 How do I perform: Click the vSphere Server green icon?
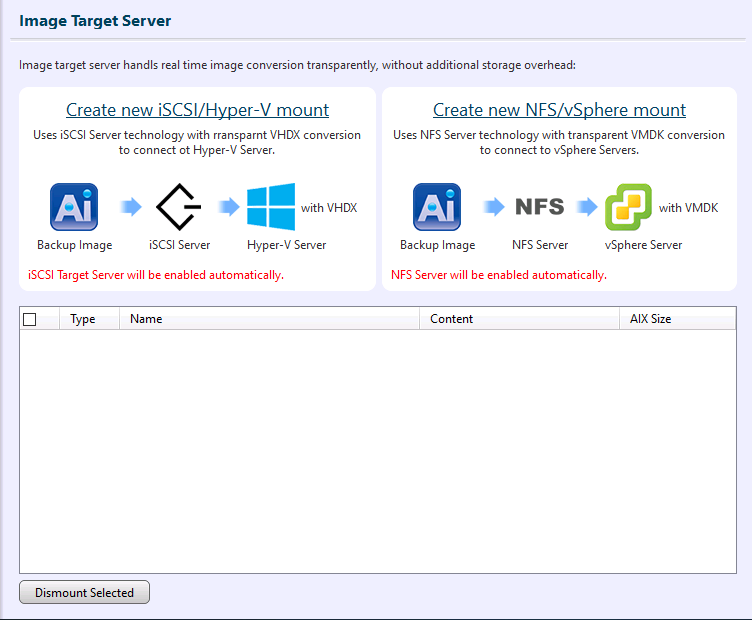629,207
